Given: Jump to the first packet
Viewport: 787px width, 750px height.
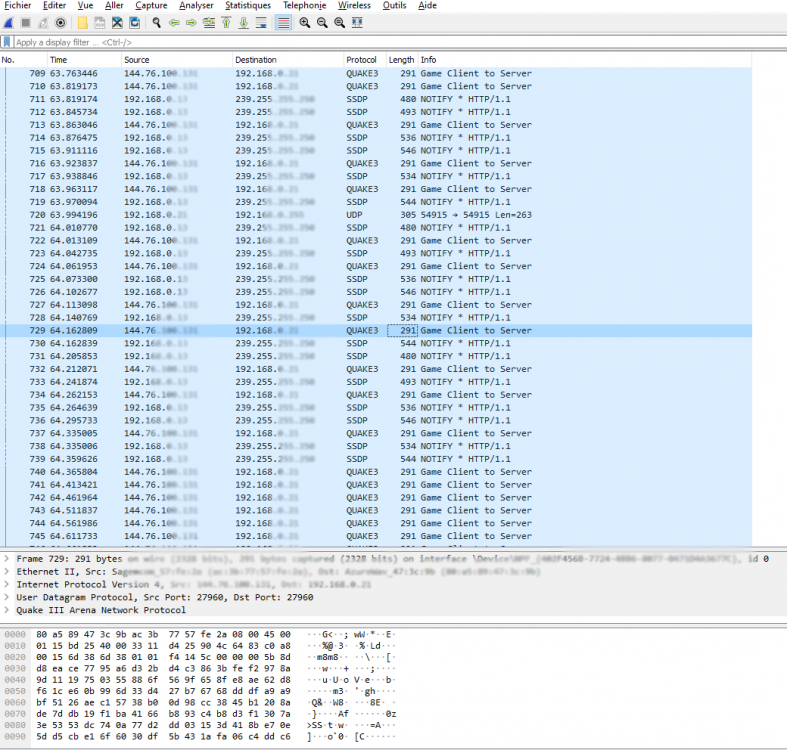Looking at the screenshot, I should click(x=226, y=23).
